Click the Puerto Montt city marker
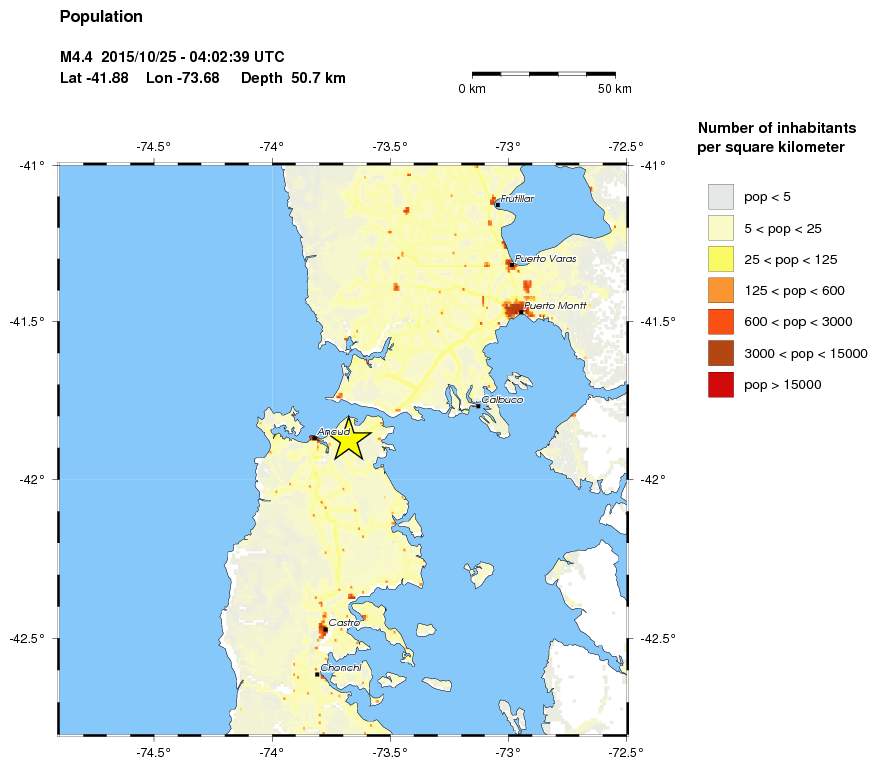878x767 pixels. pos(520,311)
